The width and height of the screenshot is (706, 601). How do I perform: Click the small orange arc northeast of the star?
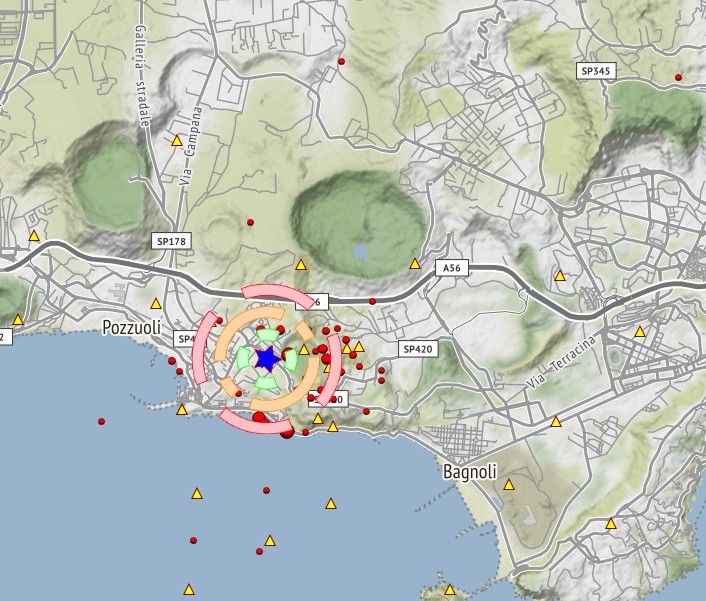[x=305, y=331]
